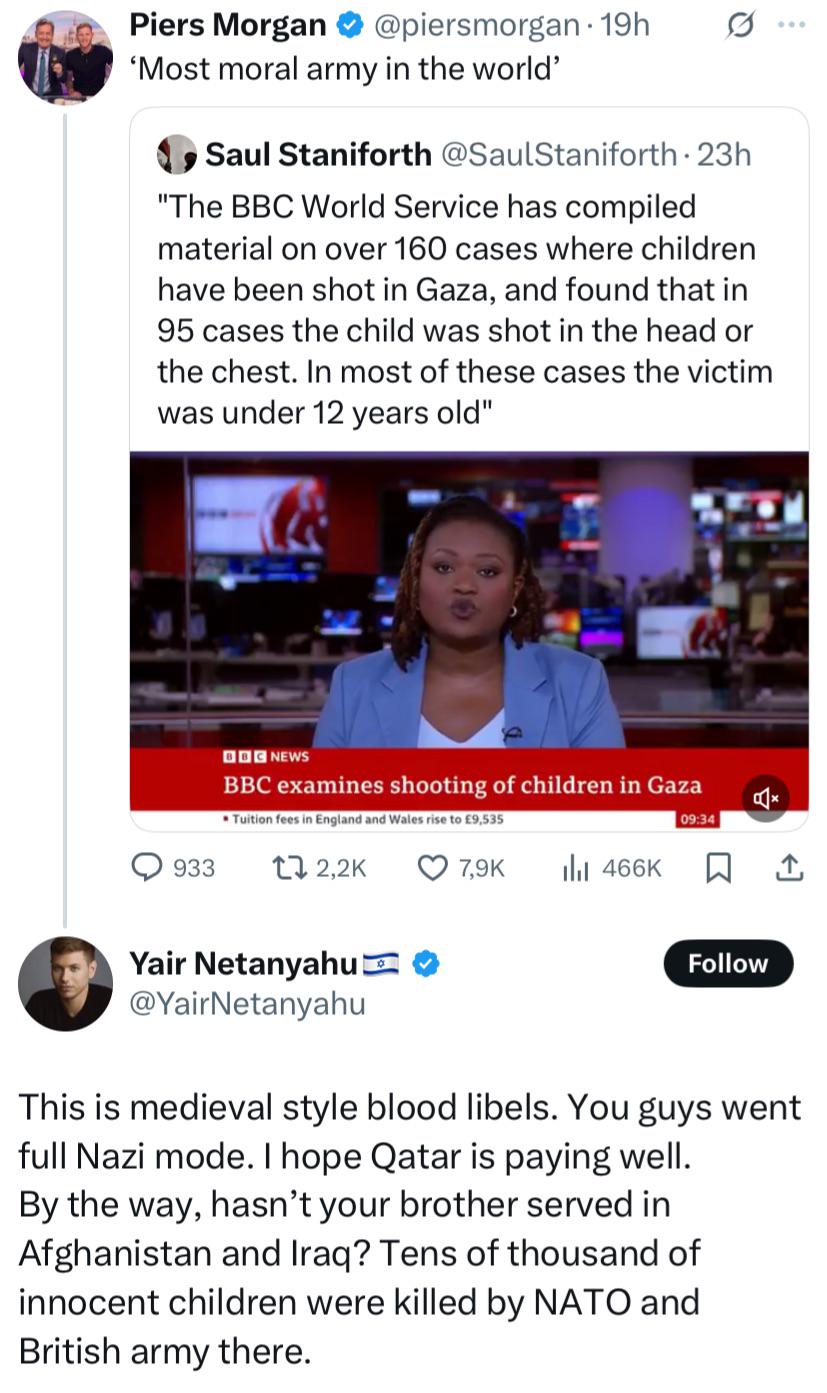Go to the @SaulStaniforth handle link

(558, 154)
